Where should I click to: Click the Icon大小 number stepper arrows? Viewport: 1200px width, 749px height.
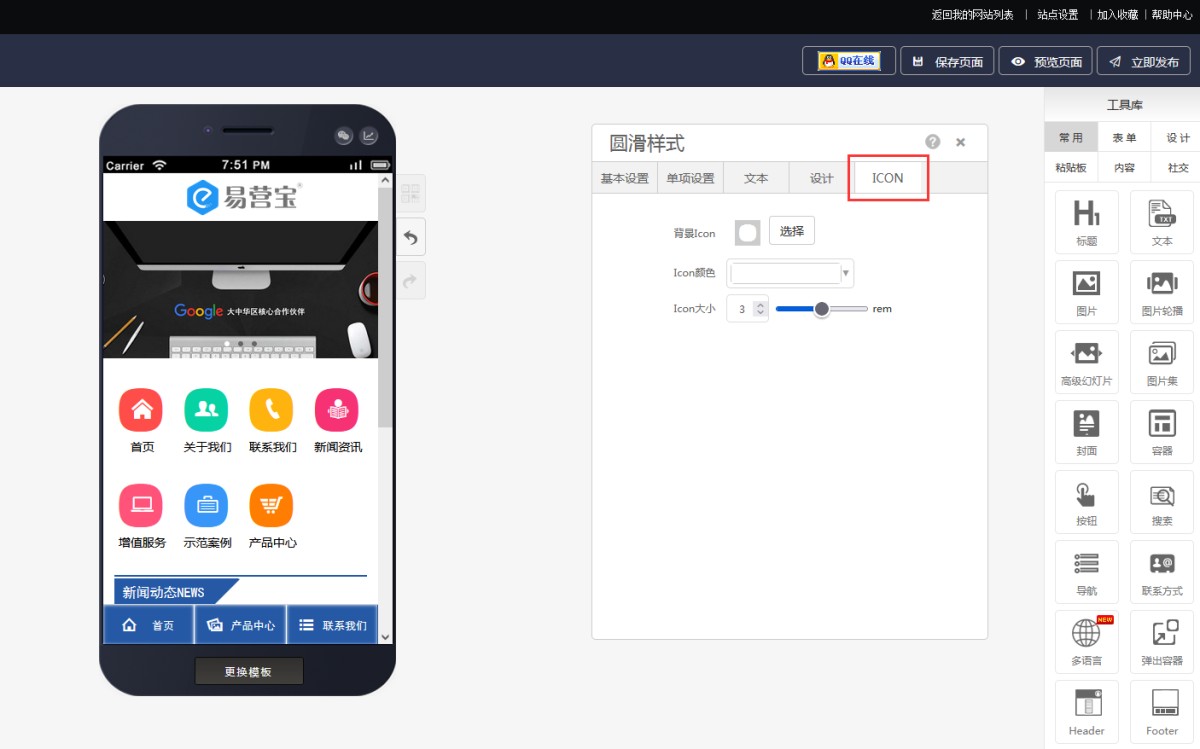pyautogui.click(x=760, y=309)
